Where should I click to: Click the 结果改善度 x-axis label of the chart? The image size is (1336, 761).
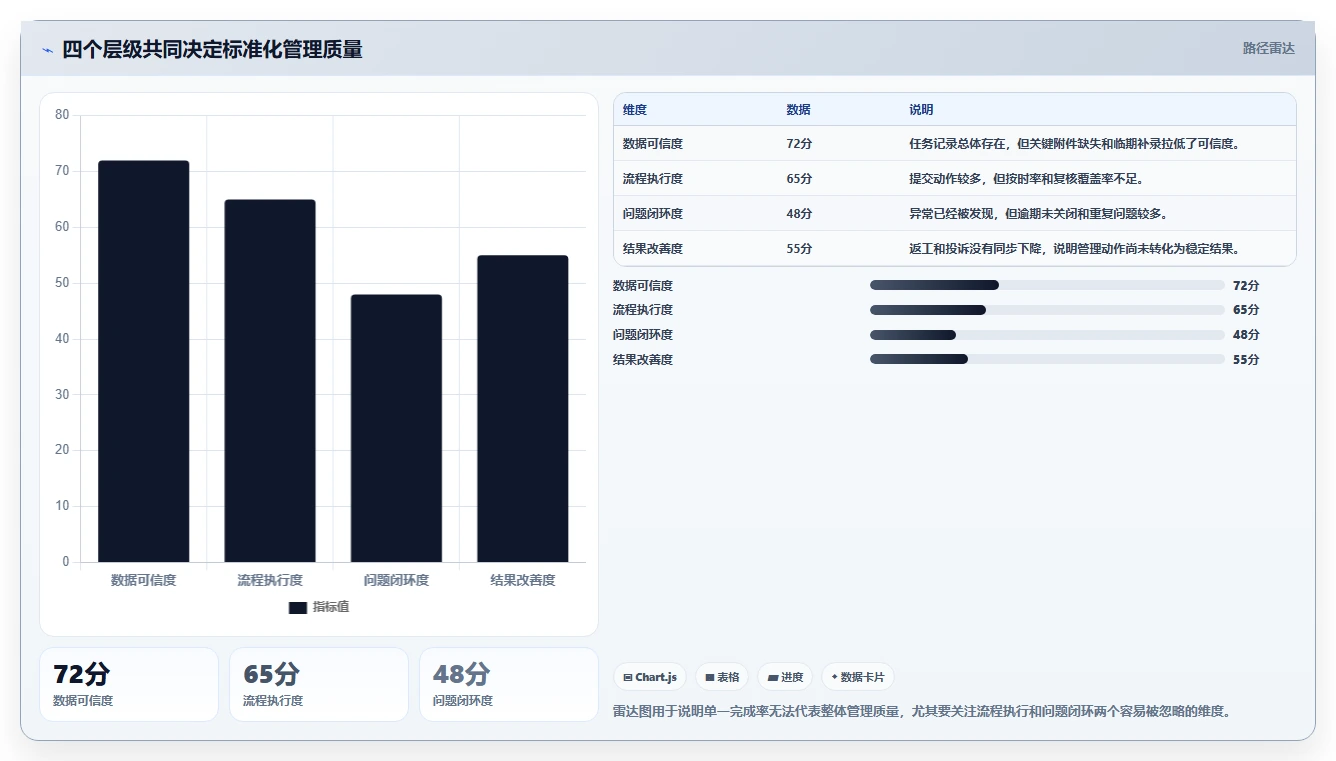point(522,580)
